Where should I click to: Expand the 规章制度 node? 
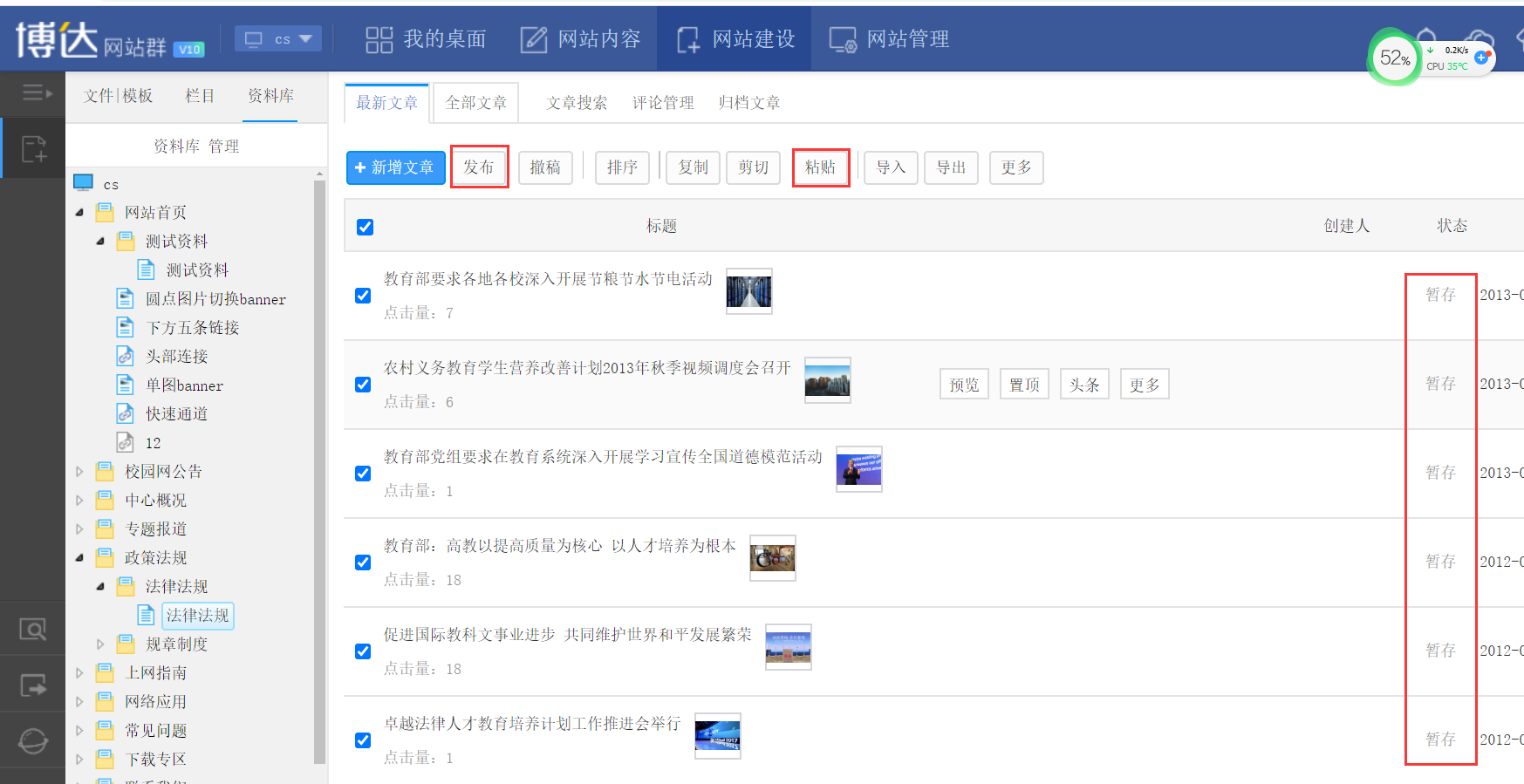point(100,644)
